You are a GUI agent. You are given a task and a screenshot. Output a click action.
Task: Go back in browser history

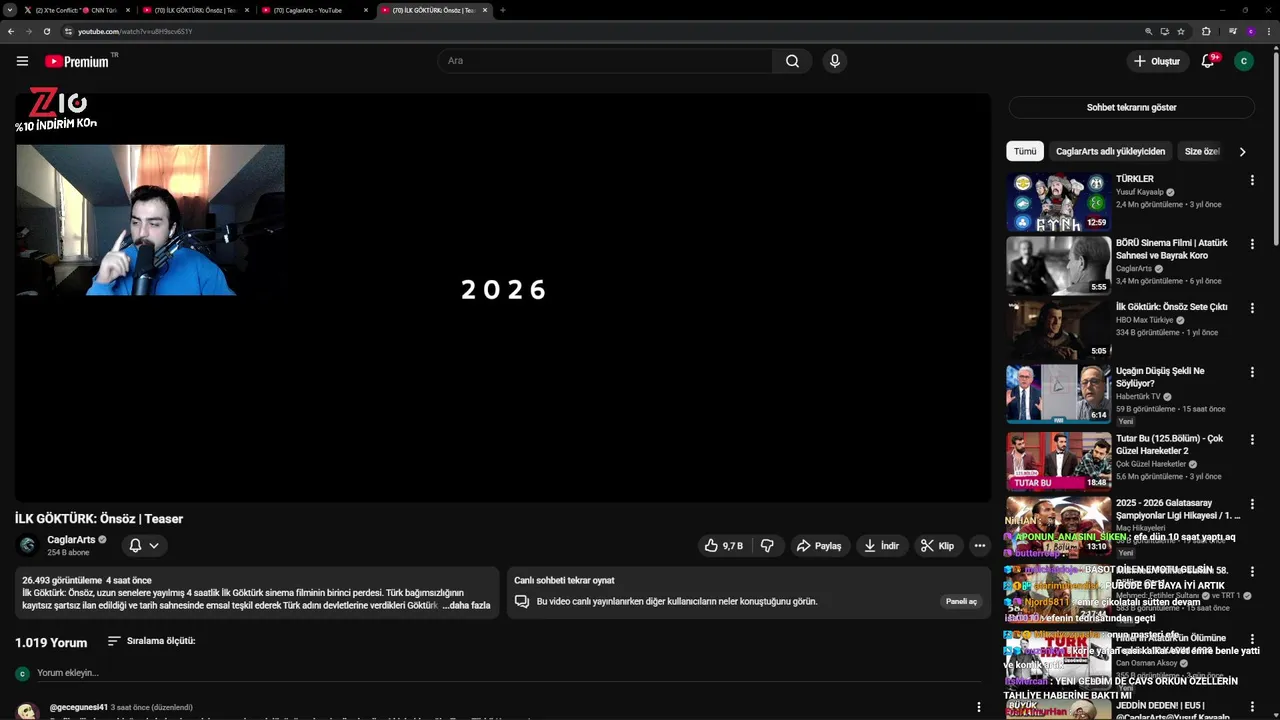click(11, 31)
